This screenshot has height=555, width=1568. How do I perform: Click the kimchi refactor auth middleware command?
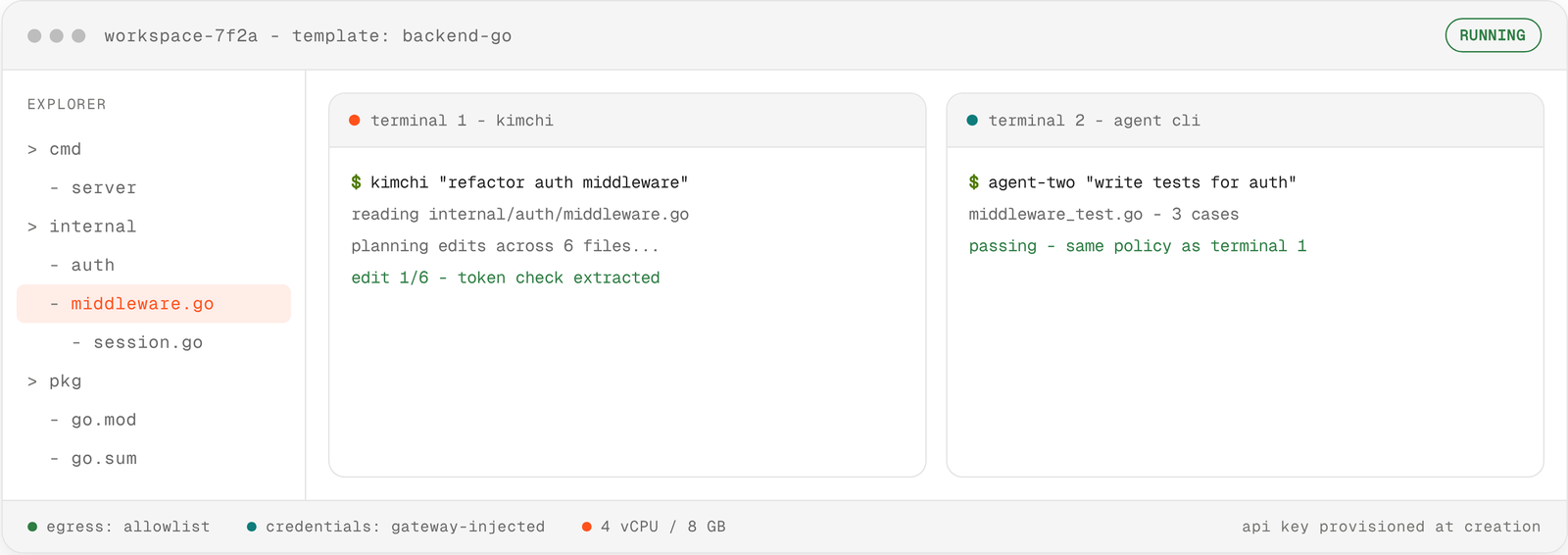coord(529,182)
